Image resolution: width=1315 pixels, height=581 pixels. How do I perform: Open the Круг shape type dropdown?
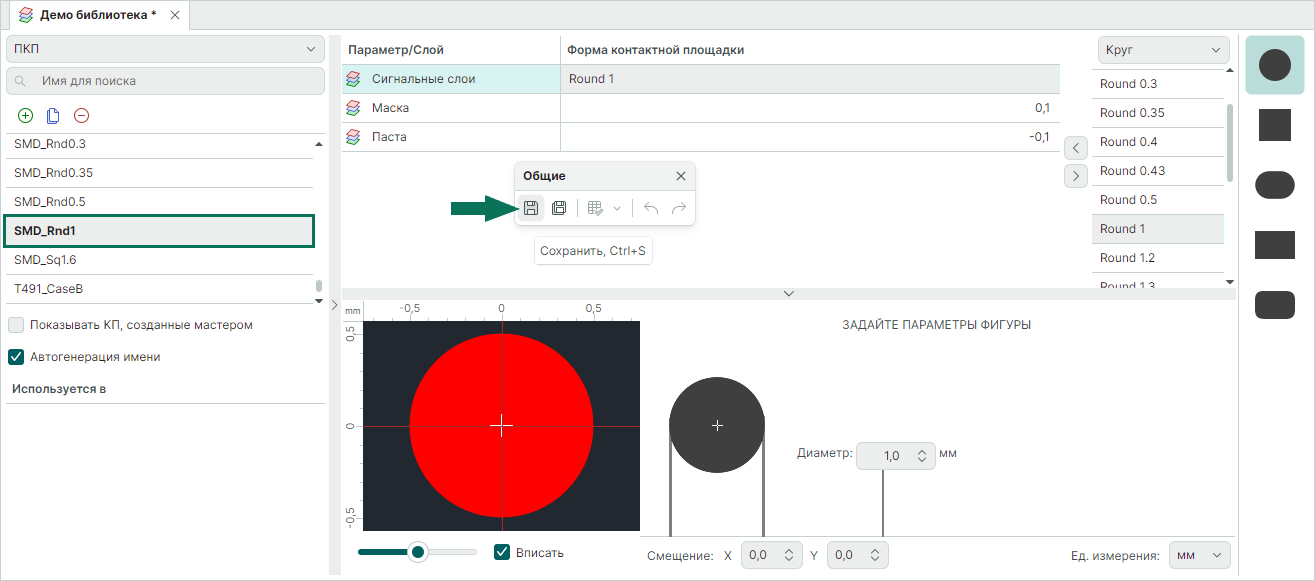point(1163,49)
